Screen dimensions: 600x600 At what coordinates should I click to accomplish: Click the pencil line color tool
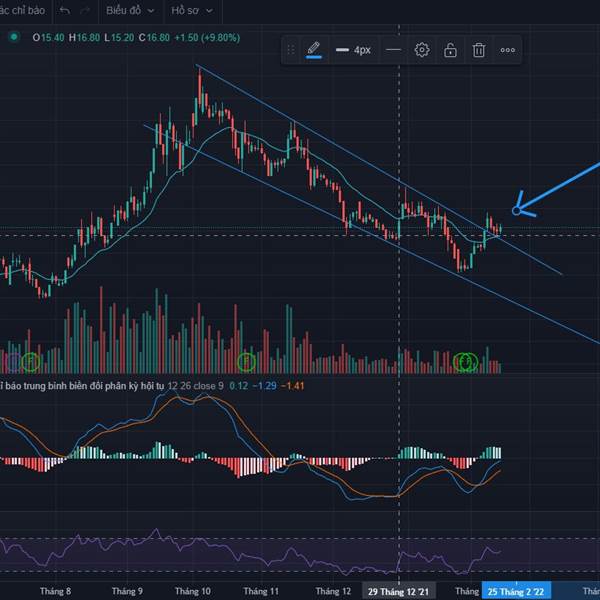[314, 50]
